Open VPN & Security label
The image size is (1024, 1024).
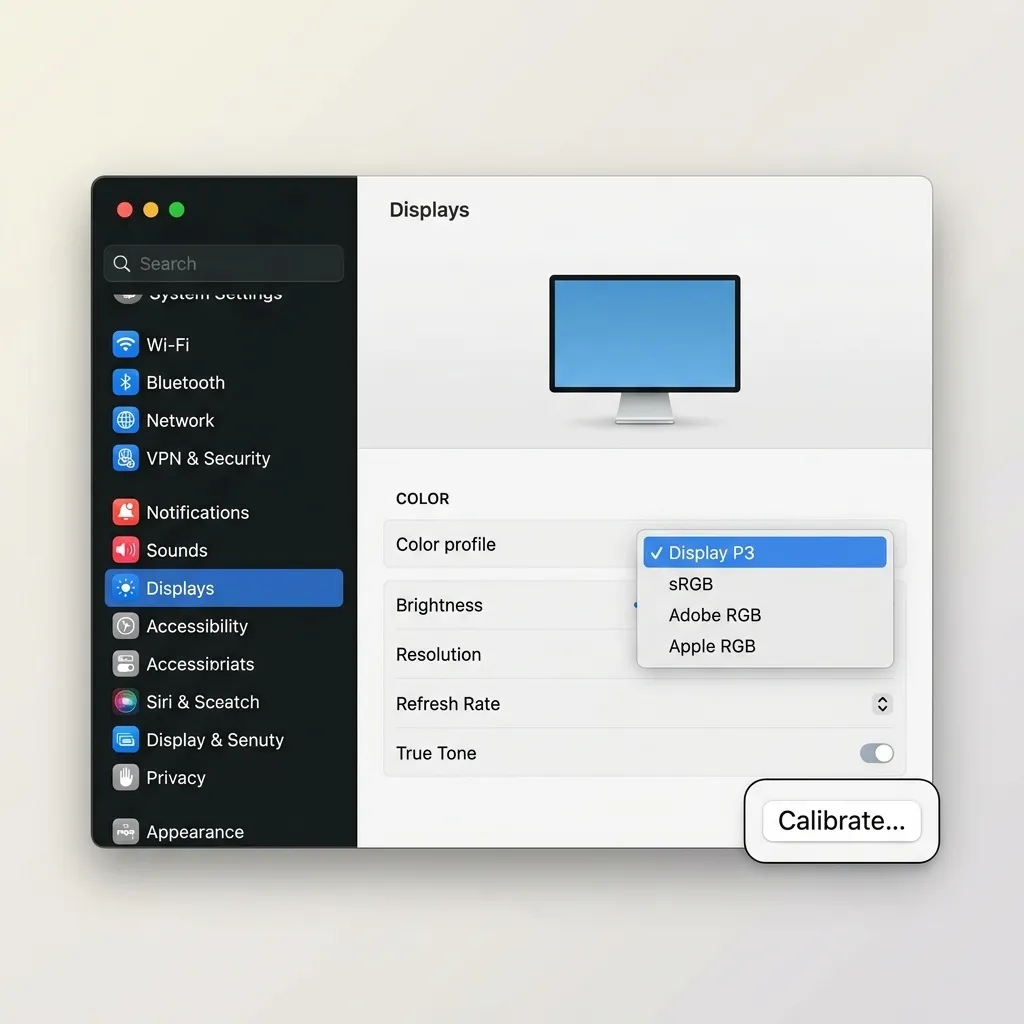click(208, 458)
